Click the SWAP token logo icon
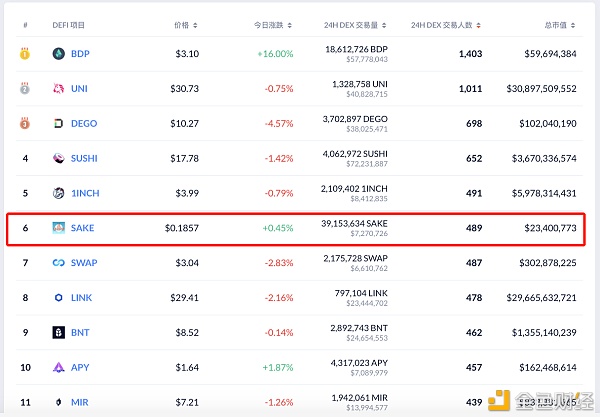This screenshot has width=600, height=417. click(59, 263)
